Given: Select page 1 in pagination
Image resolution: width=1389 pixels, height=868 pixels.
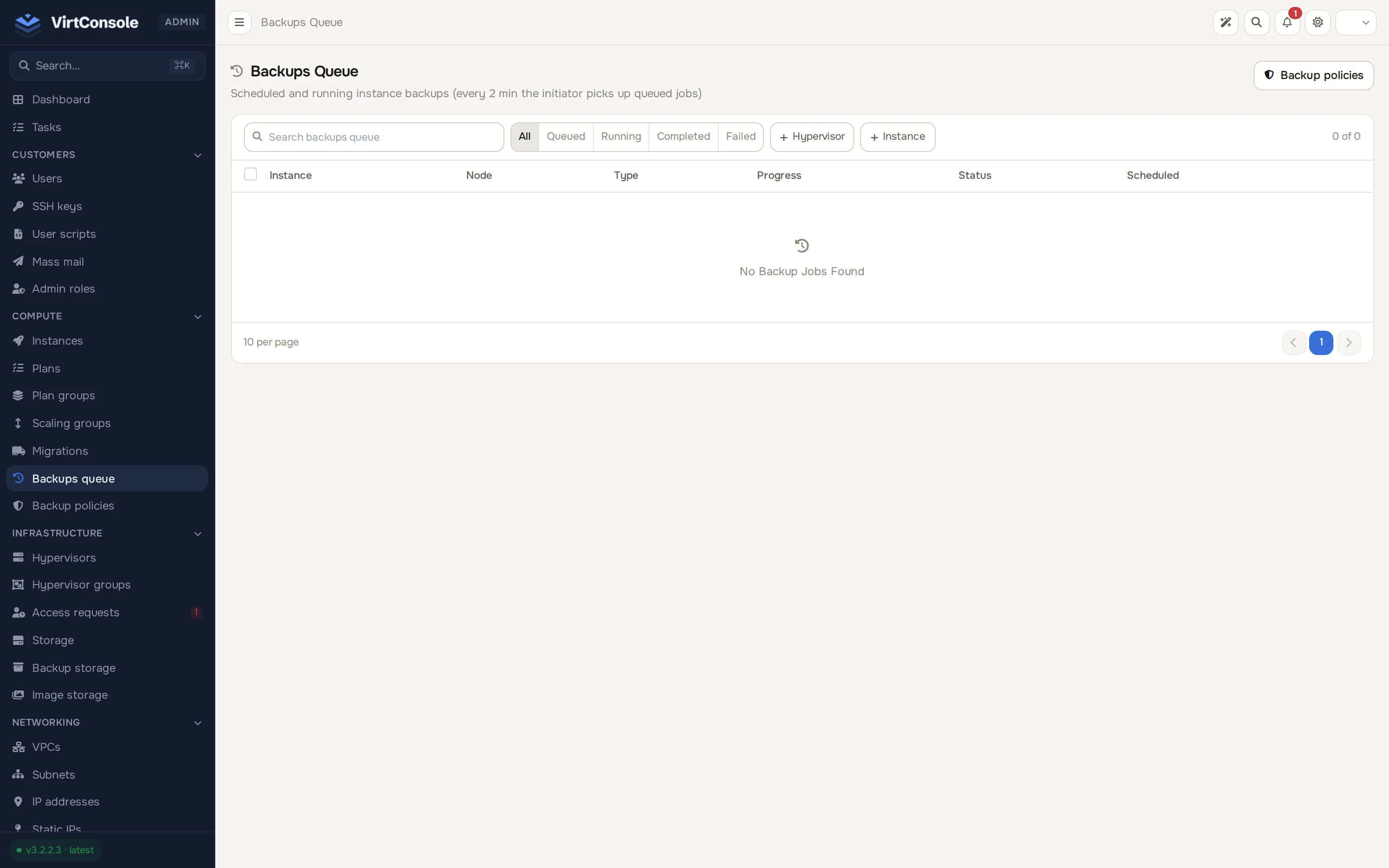Looking at the screenshot, I should click(x=1321, y=343).
